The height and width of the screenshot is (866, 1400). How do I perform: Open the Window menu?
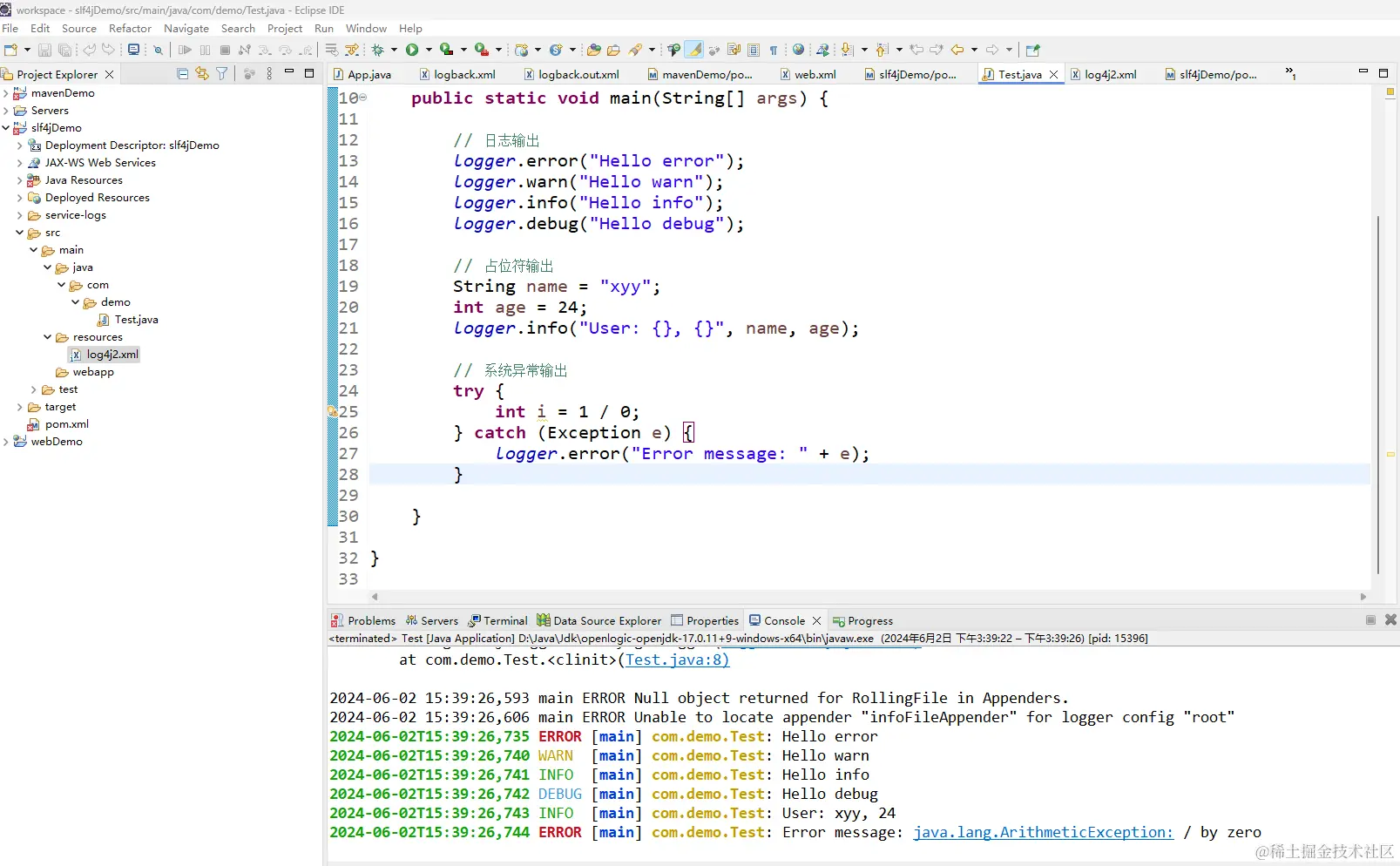pyautogui.click(x=366, y=28)
